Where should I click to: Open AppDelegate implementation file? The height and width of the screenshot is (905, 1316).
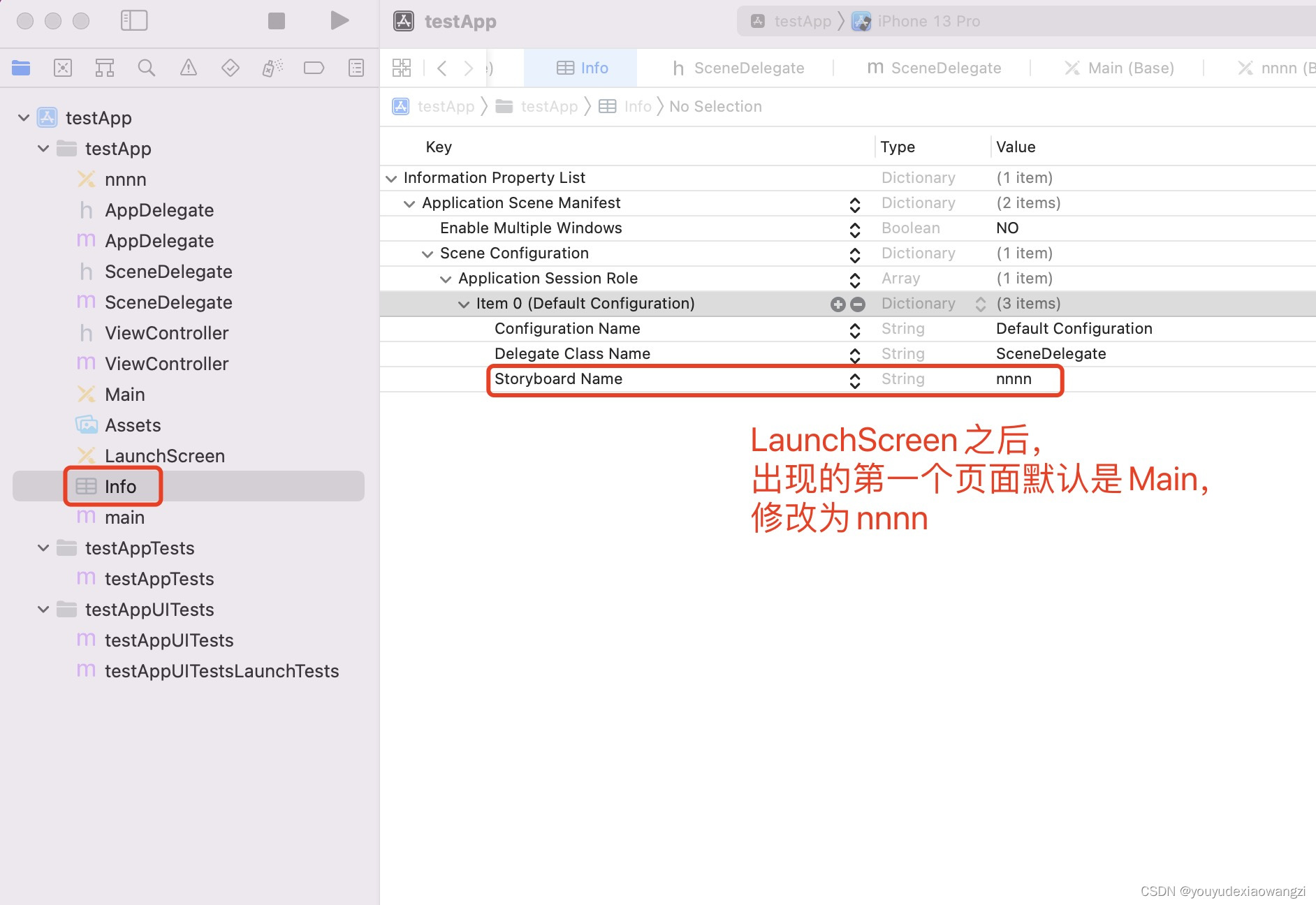click(159, 241)
